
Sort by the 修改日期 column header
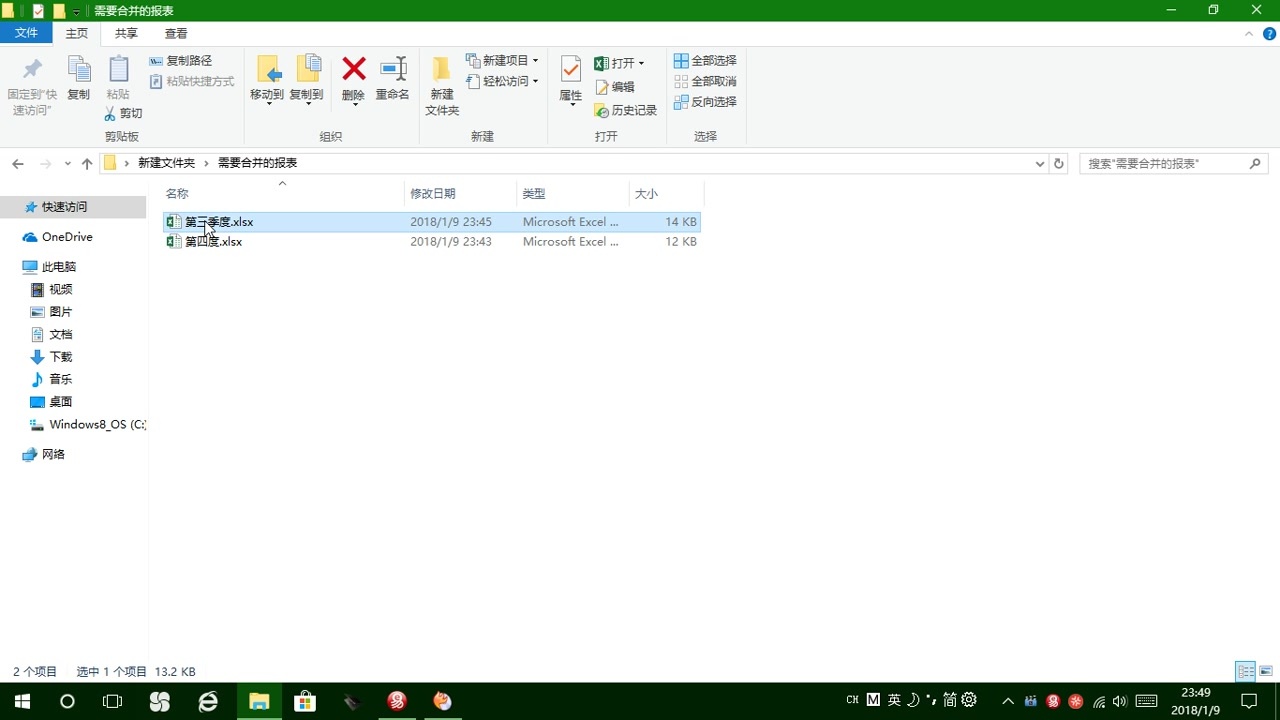click(x=432, y=193)
